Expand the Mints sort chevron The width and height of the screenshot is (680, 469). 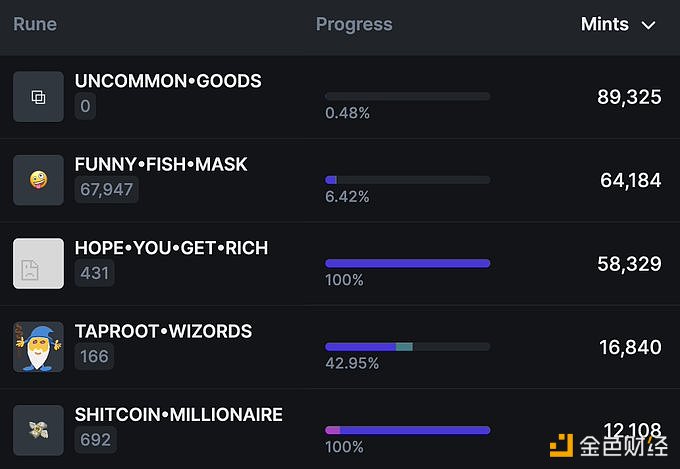tap(648, 25)
